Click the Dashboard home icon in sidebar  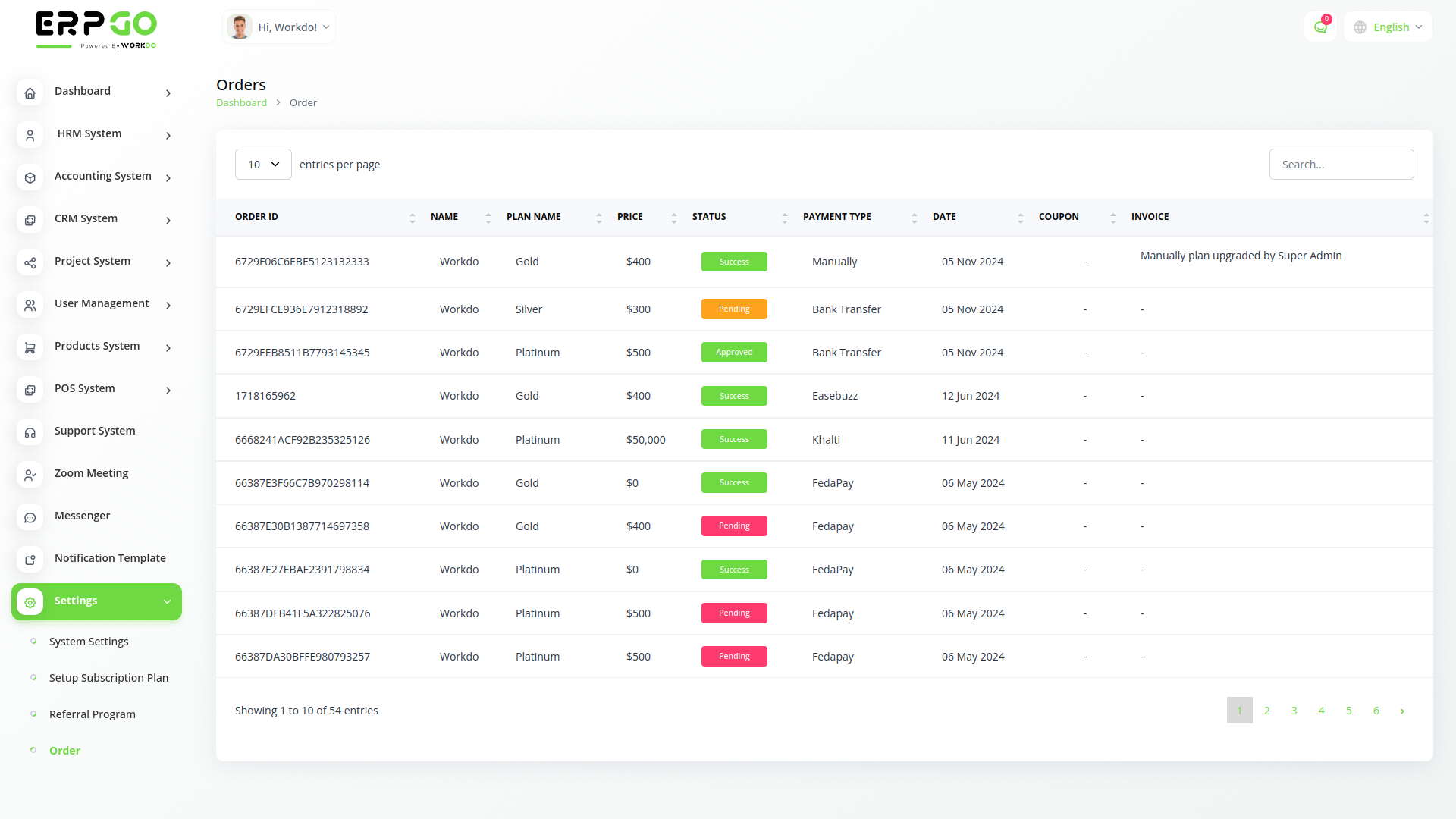[x=30, y=93]
